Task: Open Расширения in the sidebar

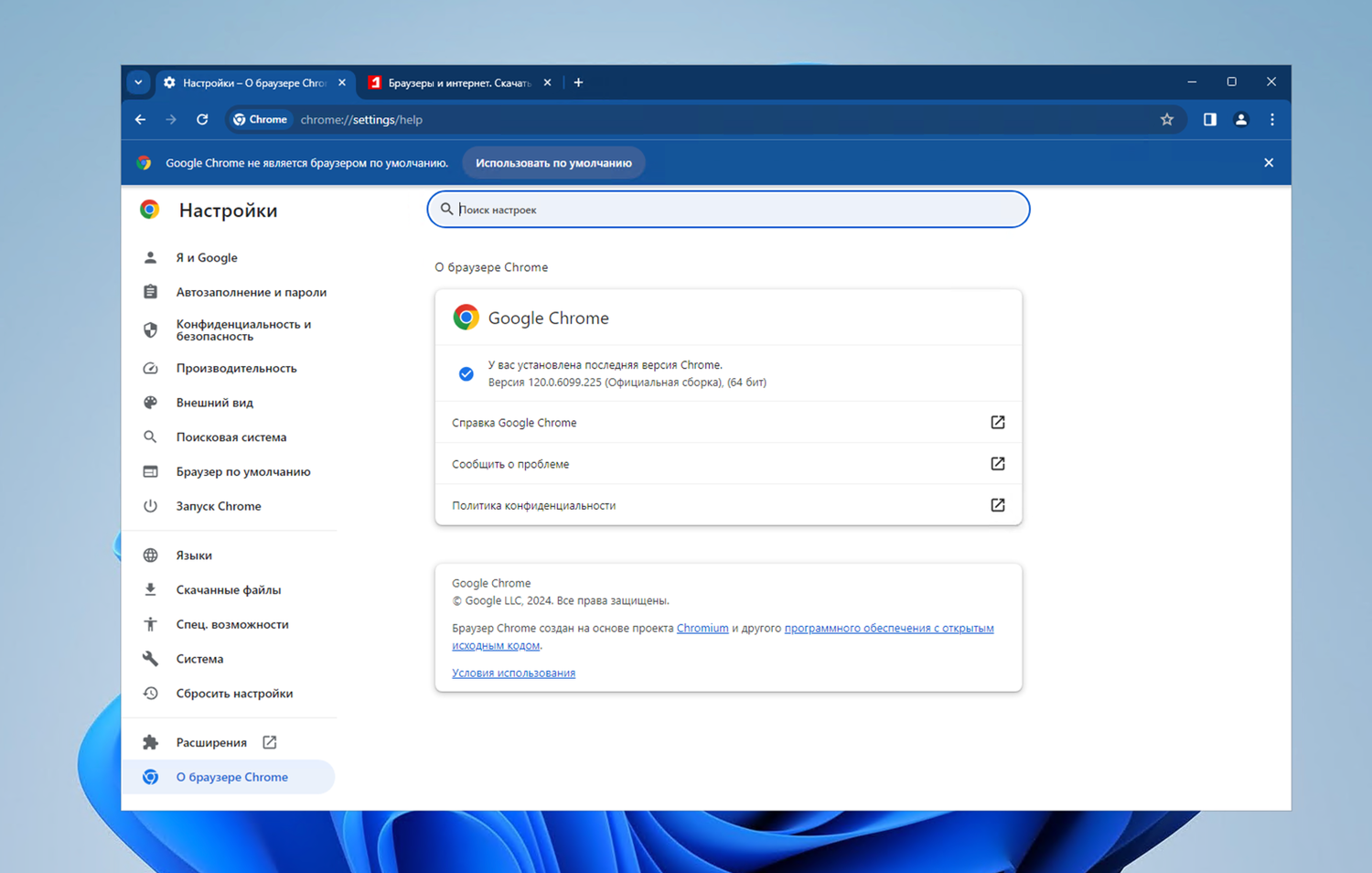Action: coord(229,743)
